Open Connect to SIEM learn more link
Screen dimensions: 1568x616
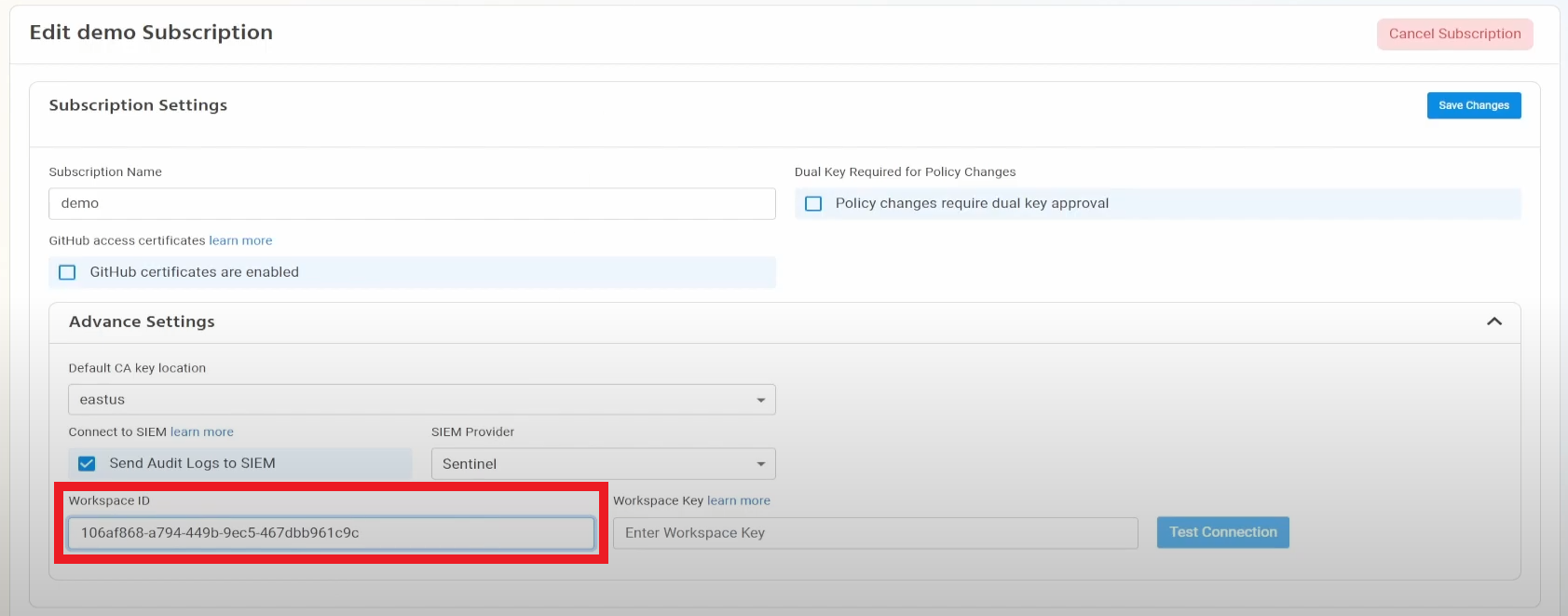[x=201, y=432]
